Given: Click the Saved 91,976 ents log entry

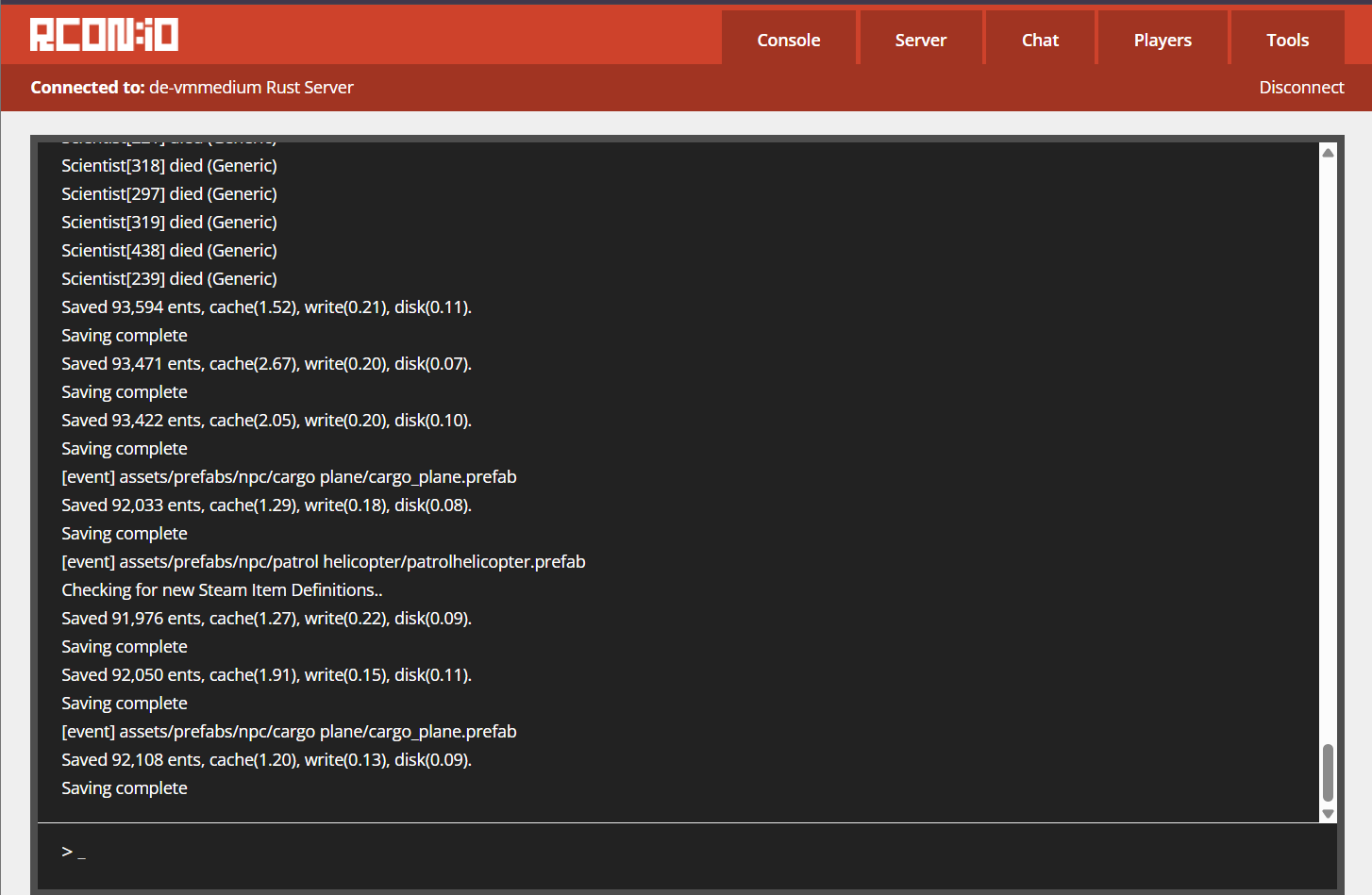Looking at the screenshot, I should pos(266,618).
